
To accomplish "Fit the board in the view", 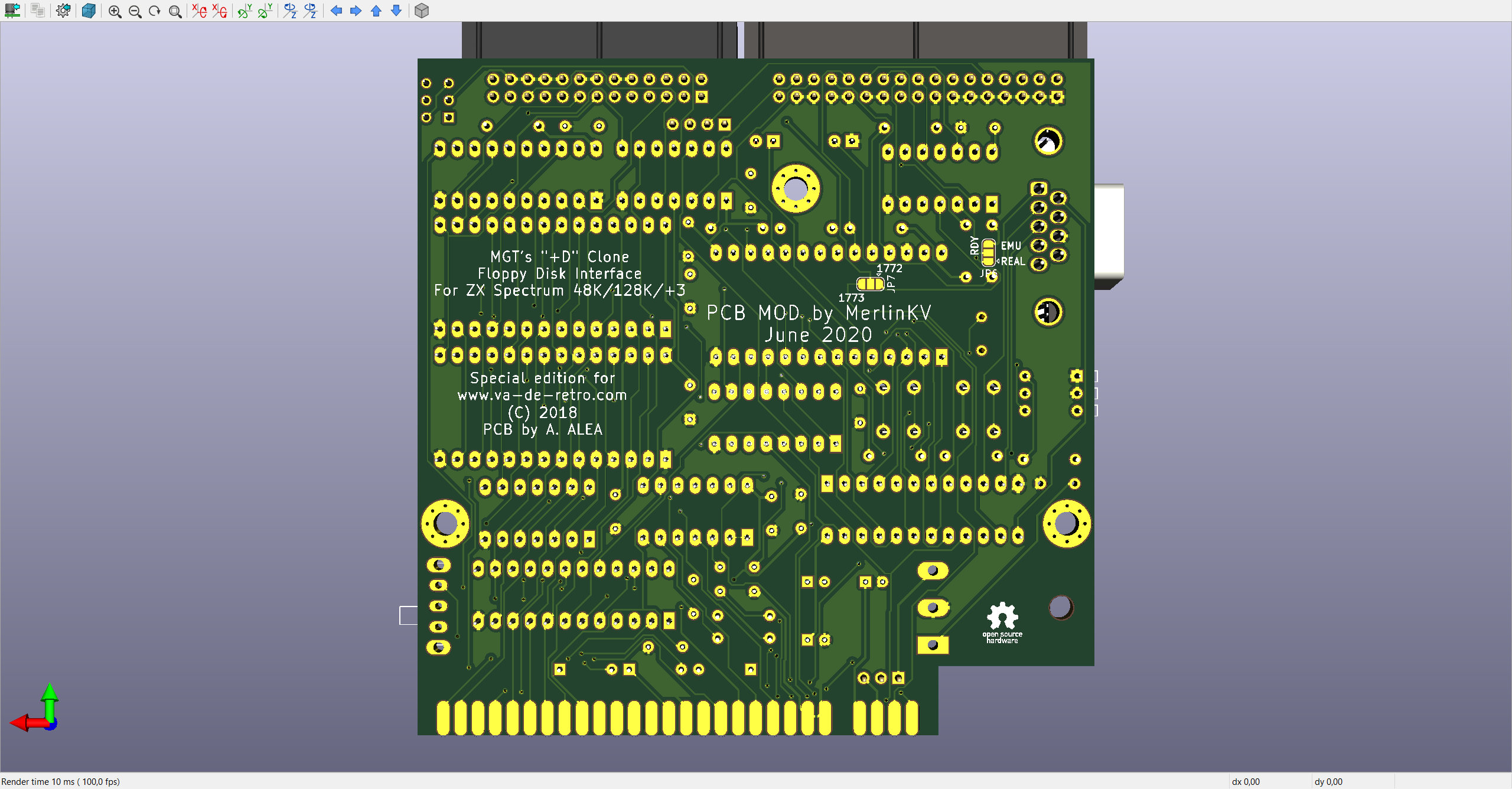I will (175, 11).
